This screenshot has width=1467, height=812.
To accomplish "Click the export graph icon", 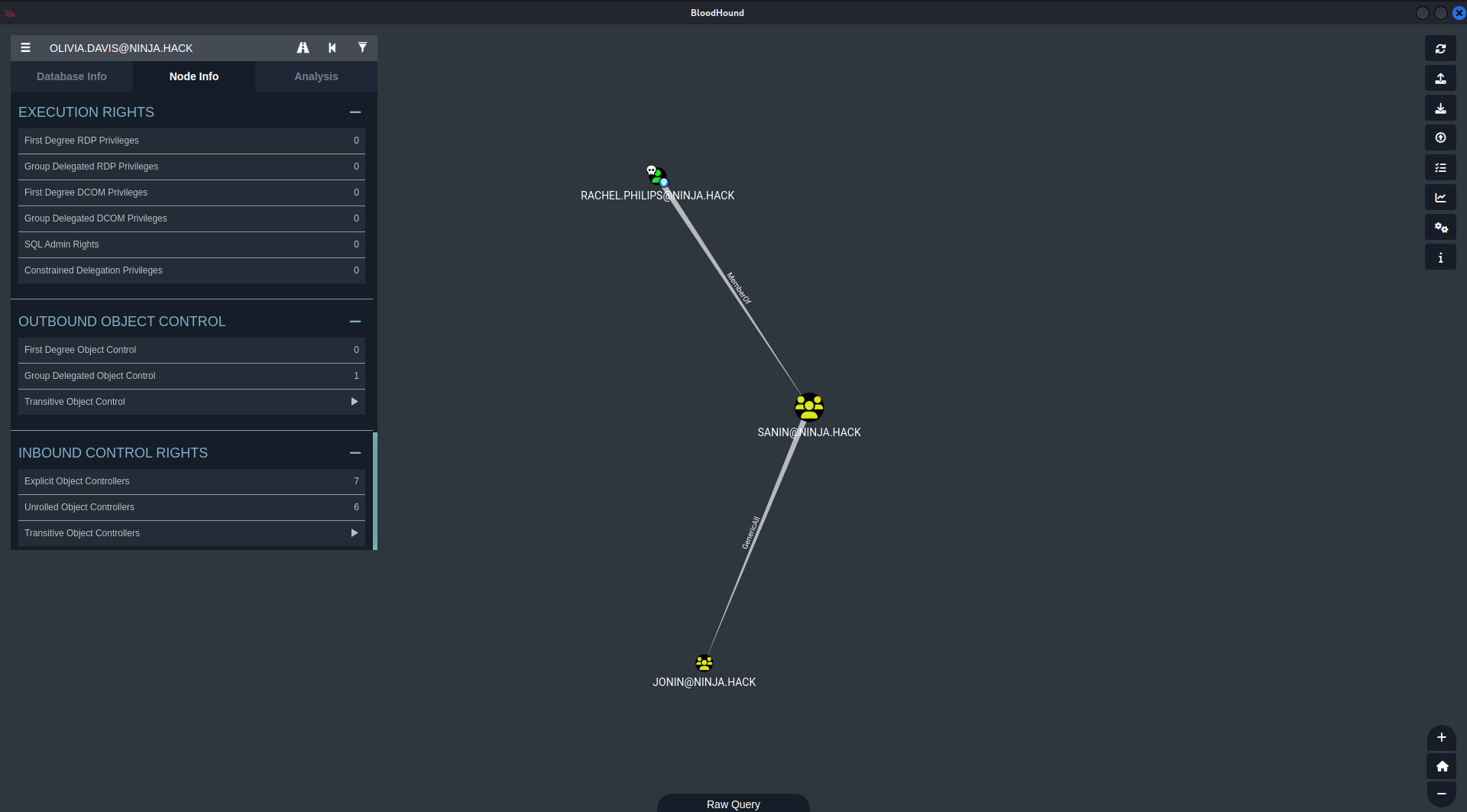I will tap(1439, 79).
